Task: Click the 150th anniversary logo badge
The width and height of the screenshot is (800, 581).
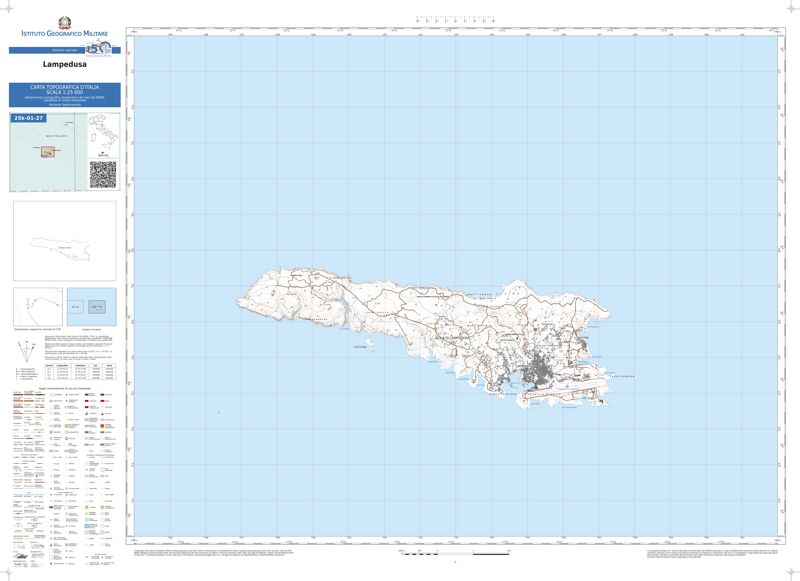Action: pos(95,49)
